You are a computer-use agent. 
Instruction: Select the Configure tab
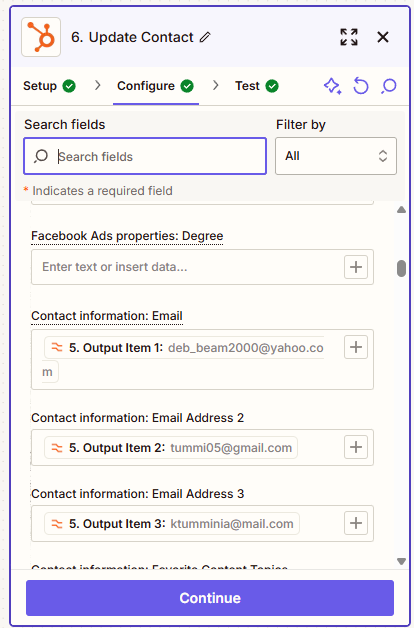coord(155,86)
